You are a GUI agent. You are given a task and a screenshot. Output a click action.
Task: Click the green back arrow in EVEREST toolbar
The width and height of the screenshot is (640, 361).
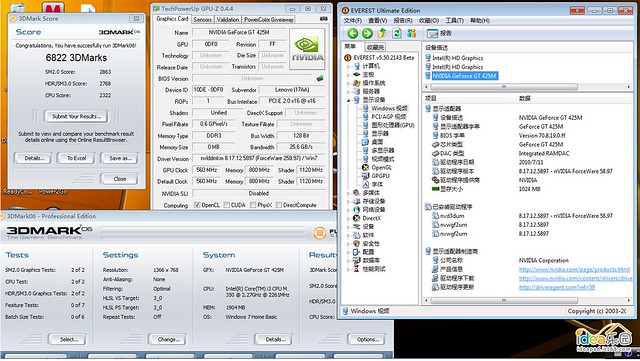point(353,33)
